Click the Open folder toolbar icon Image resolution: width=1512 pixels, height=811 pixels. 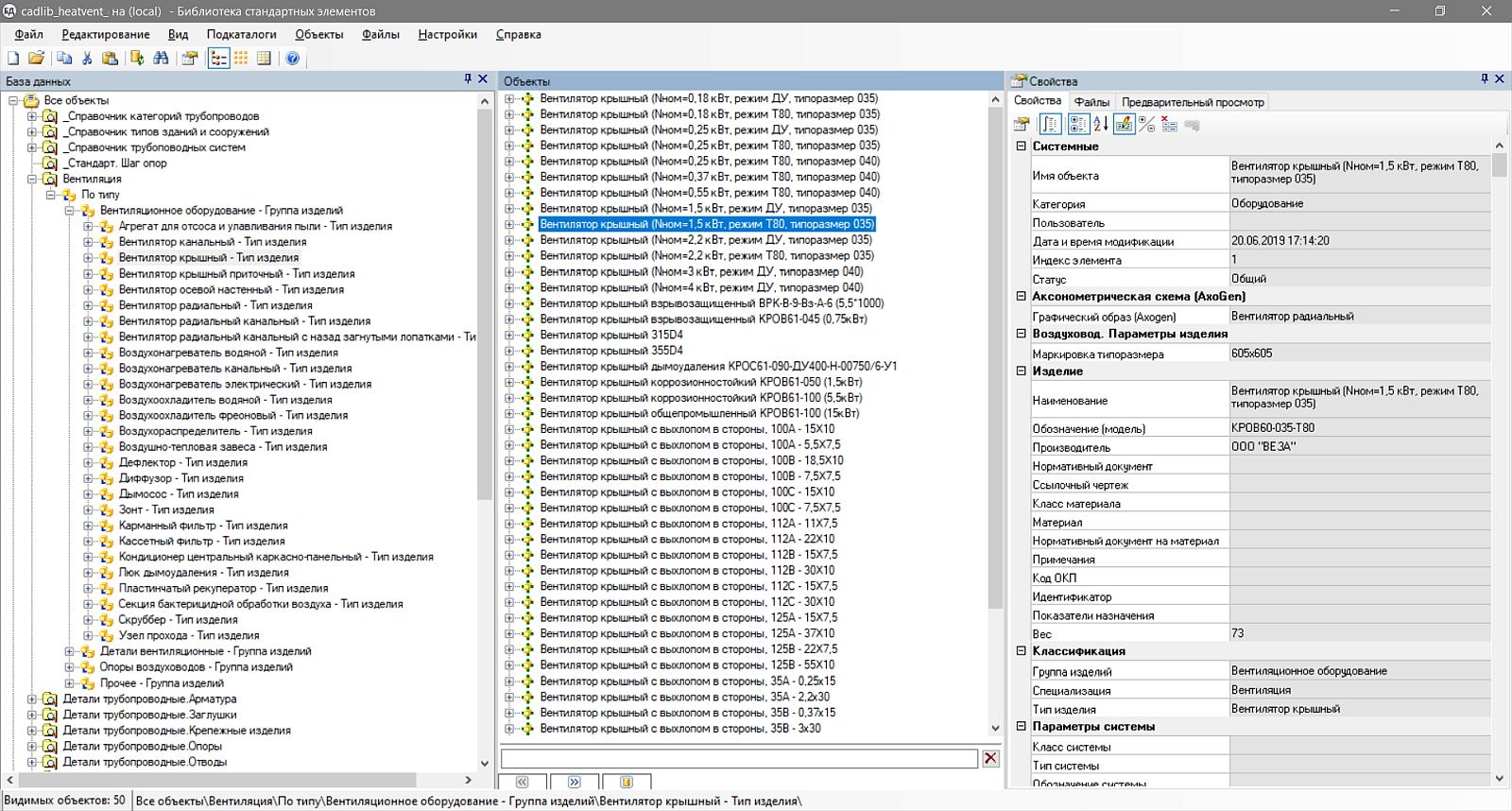click(x=37, y=59)
